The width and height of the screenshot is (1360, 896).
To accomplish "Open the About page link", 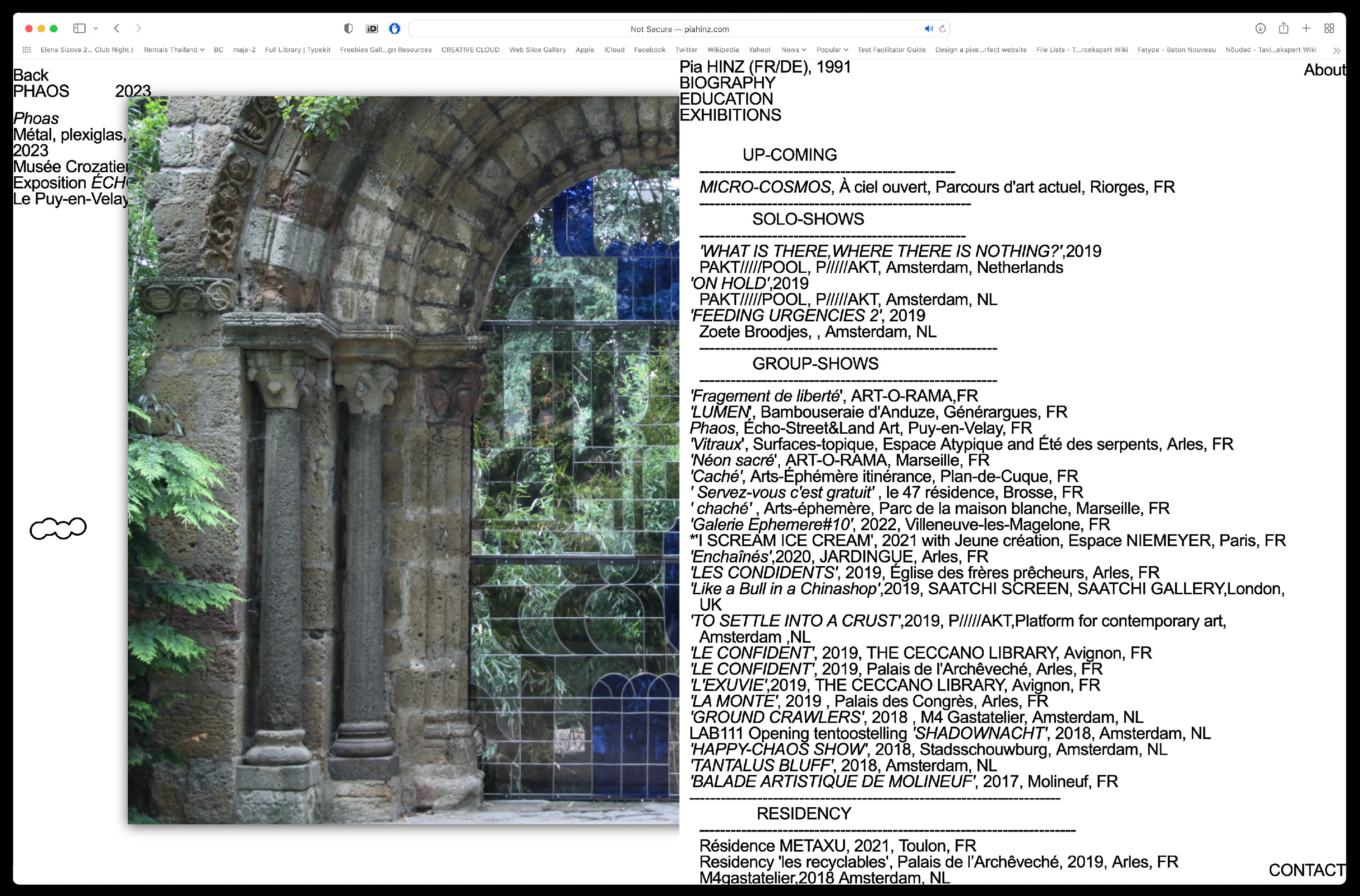I will [x=1324, y=70].
